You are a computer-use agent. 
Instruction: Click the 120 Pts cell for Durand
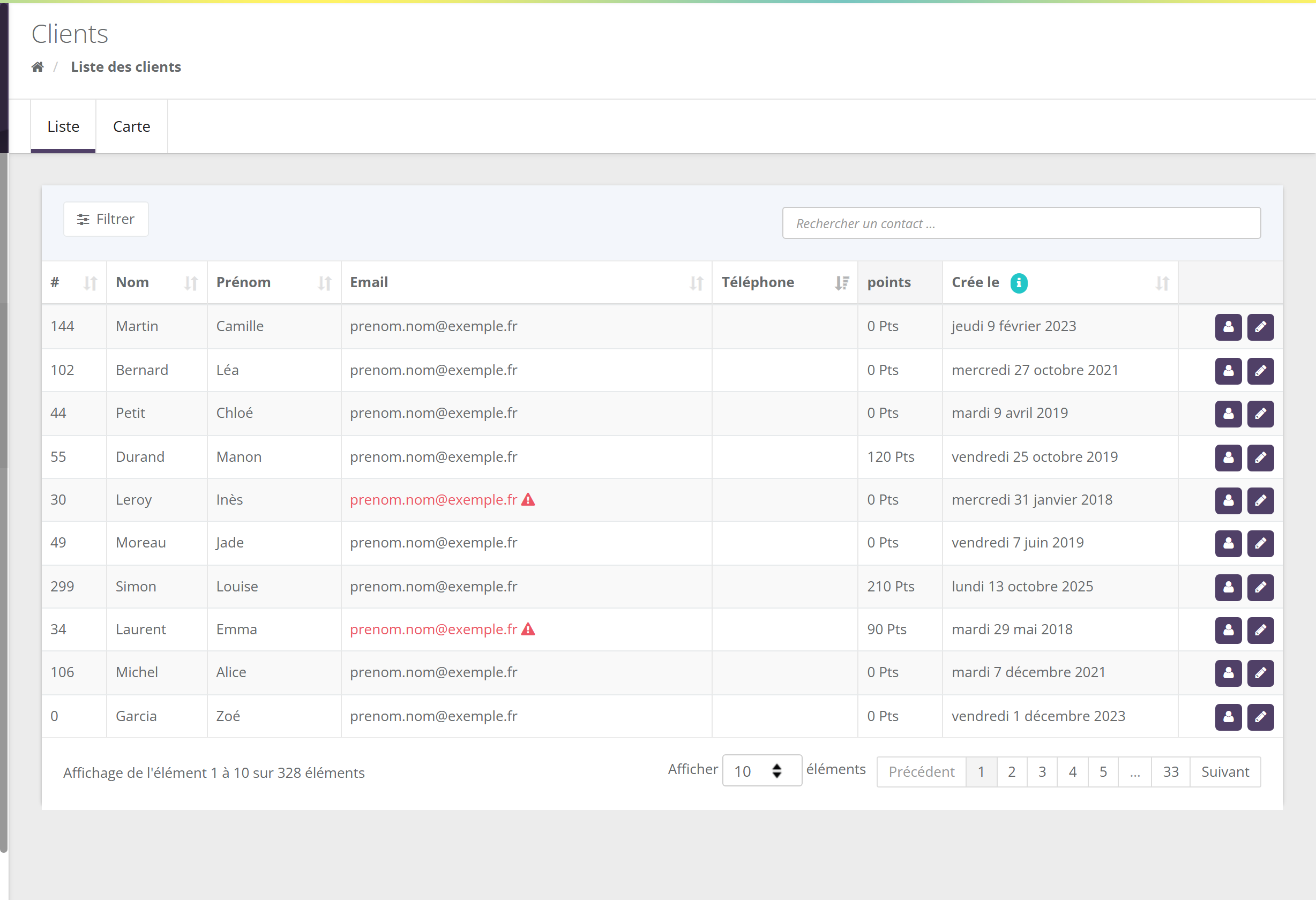pyautogui.click(x=900, y=457)
